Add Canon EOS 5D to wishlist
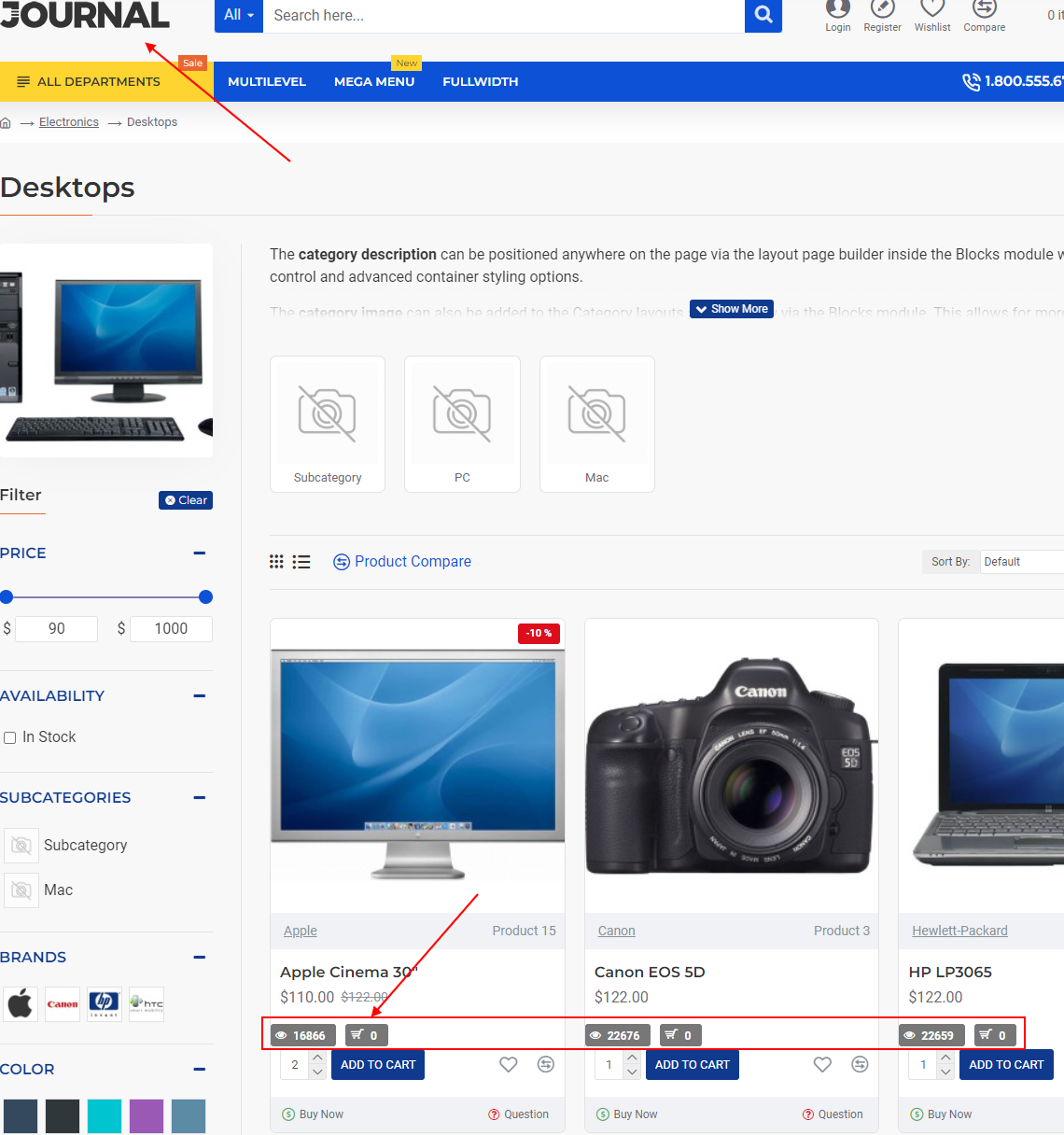 pyautogui.click(x=822, y=1064)
